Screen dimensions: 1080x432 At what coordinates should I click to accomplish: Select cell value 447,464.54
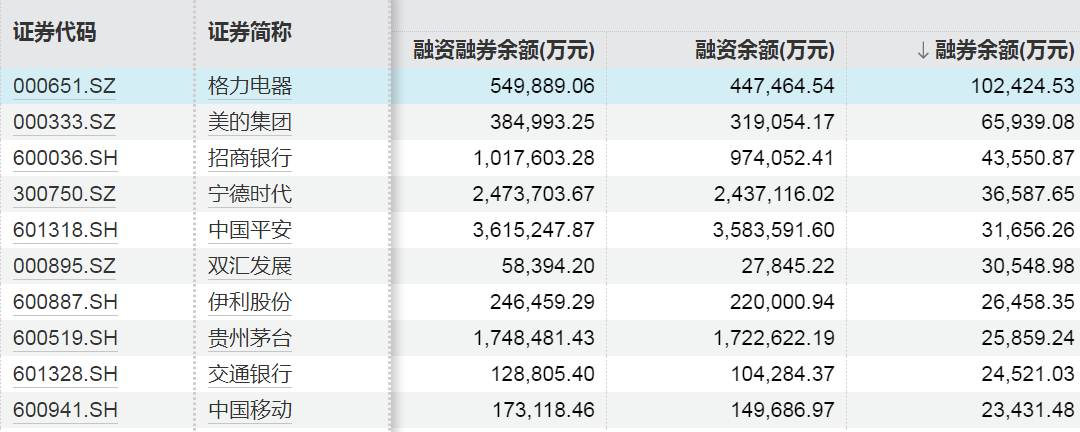point(782,86)
